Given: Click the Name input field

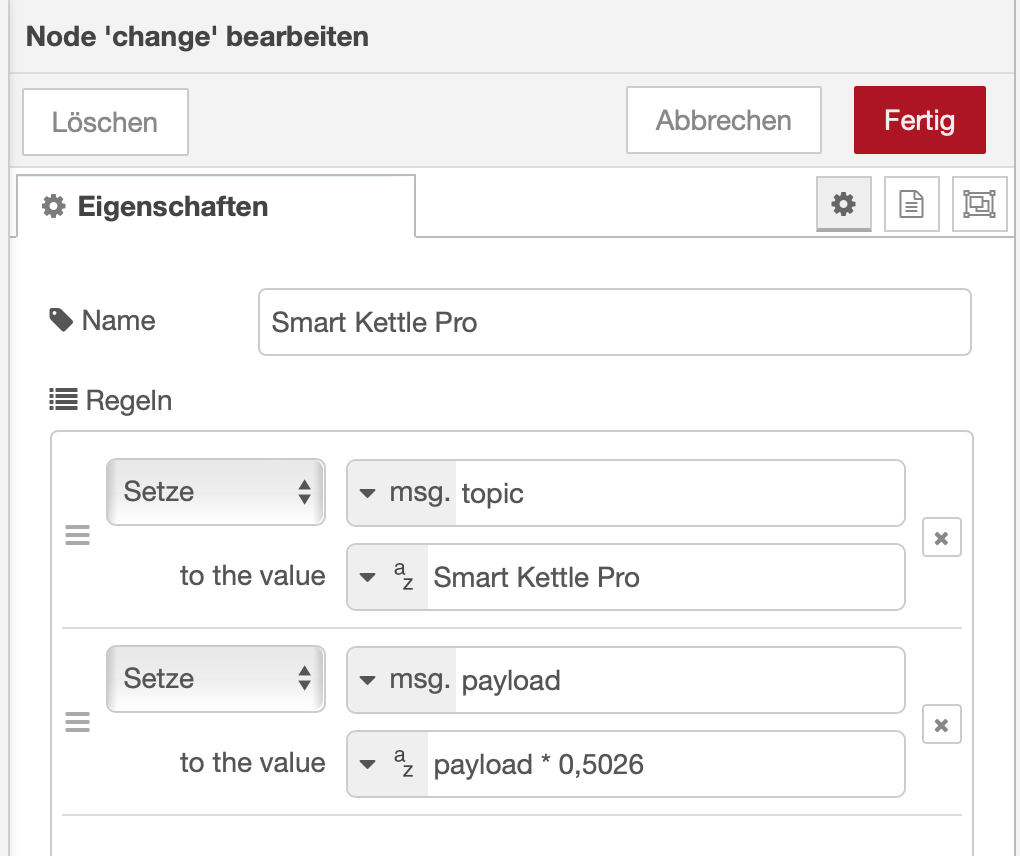Looking at the screenshot, I should coord(614,322).
